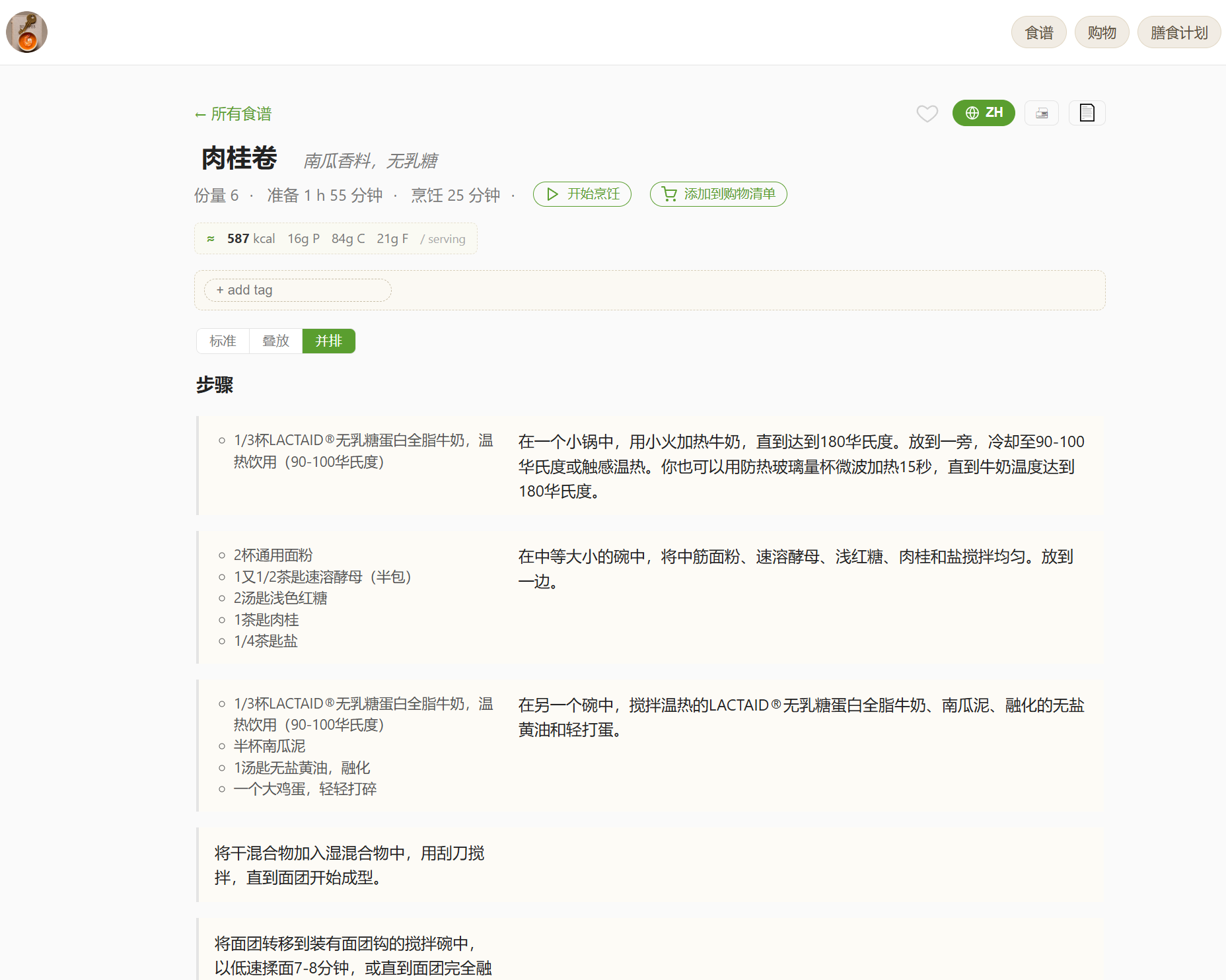The height and width of the screenshot is (980, 1226).
Task: Click the shopping cart icon in 添加到购物清单
Action: pyautogui.click(x=669, y=194)
